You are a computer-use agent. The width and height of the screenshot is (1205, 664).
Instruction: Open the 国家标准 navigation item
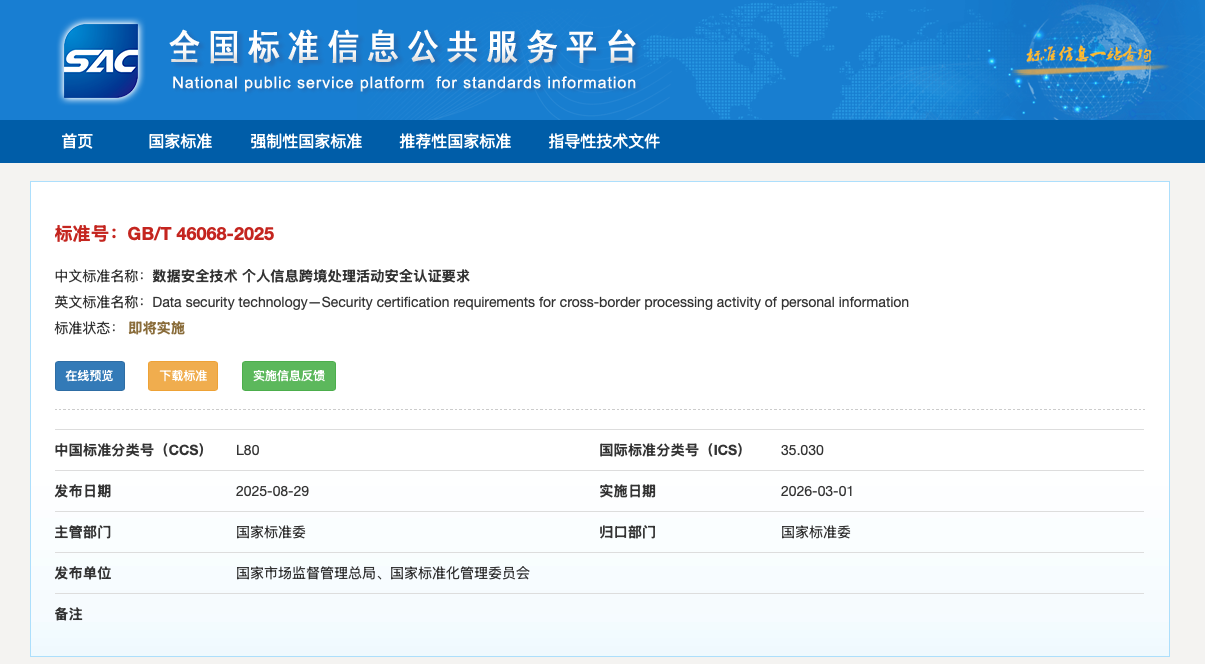180,141
